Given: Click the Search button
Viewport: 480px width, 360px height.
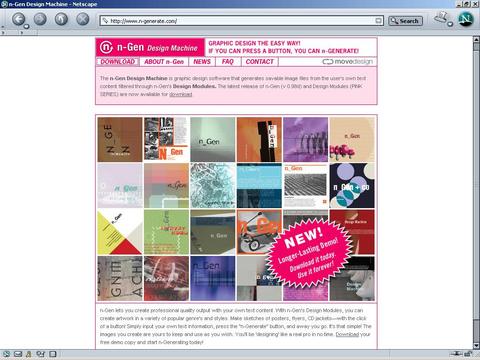Looking at the screenshot, I should click(x=405, y=21).
